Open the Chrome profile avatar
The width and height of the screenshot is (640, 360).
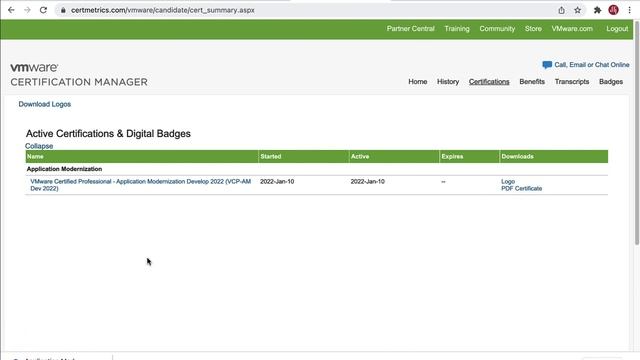[613, 10]
